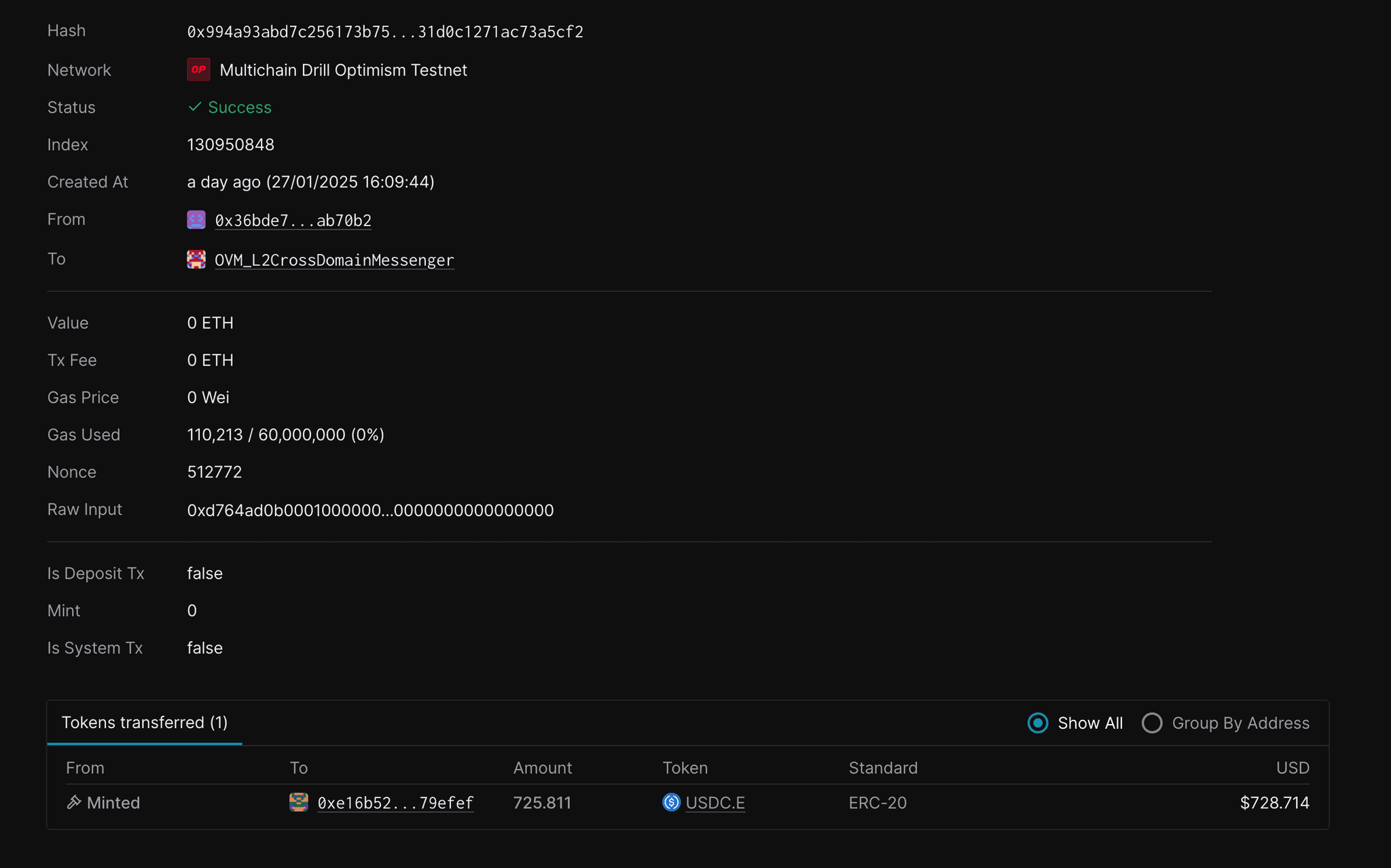Image resolution: width=1391 pixels, height=868 pixels.
Task: Open recipient address 0xe16b52...79efef
Action: click(395, 803)
